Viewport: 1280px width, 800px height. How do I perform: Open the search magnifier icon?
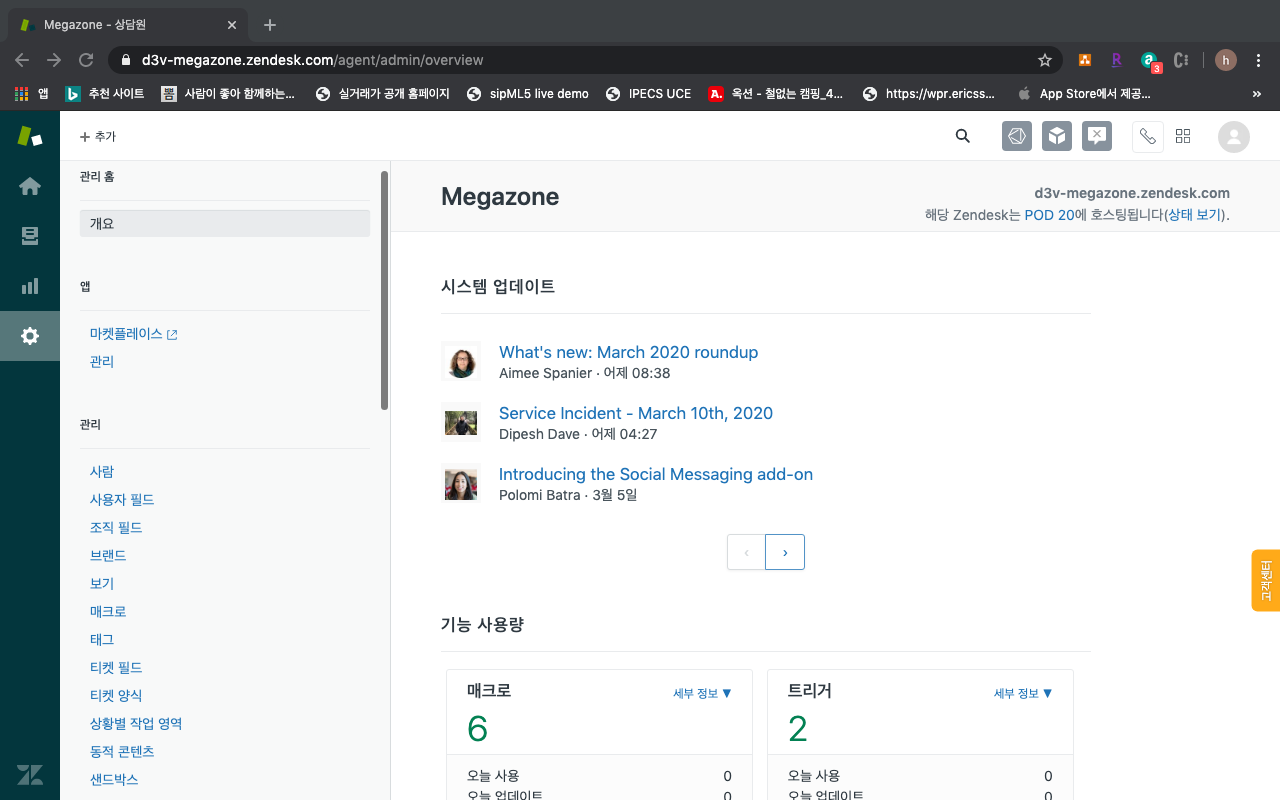coord(963,136)
